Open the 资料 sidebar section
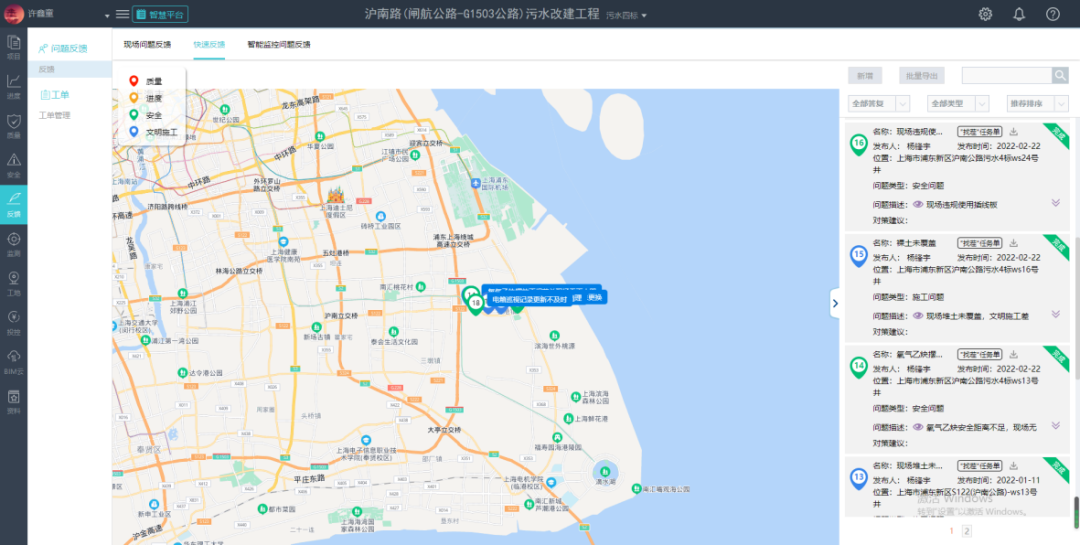 click(13, 401)
